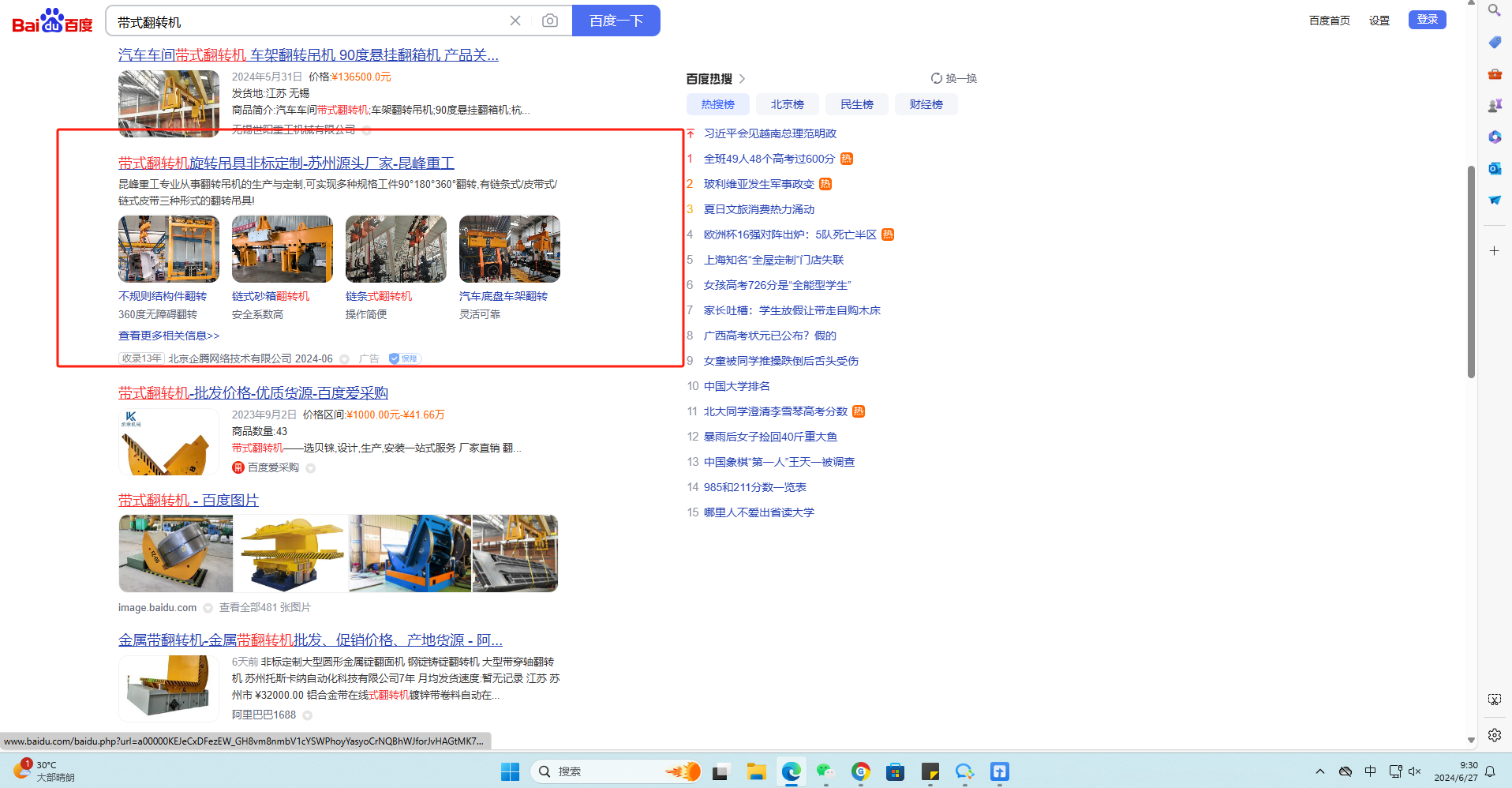Open dropdown arrow next to 百度爱采购 source

pos(311,468)
